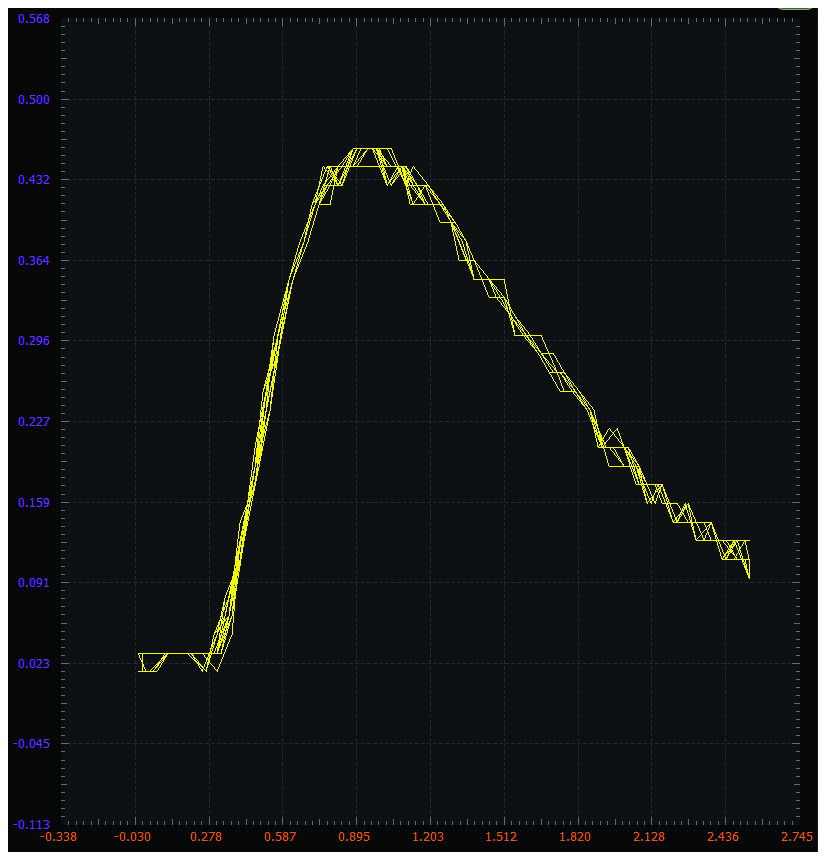Image resolution: width=826 pixels, height=861 pixels.
Task: Click the 0.278 x-axis tick label
Action: [x=206, y=837]
